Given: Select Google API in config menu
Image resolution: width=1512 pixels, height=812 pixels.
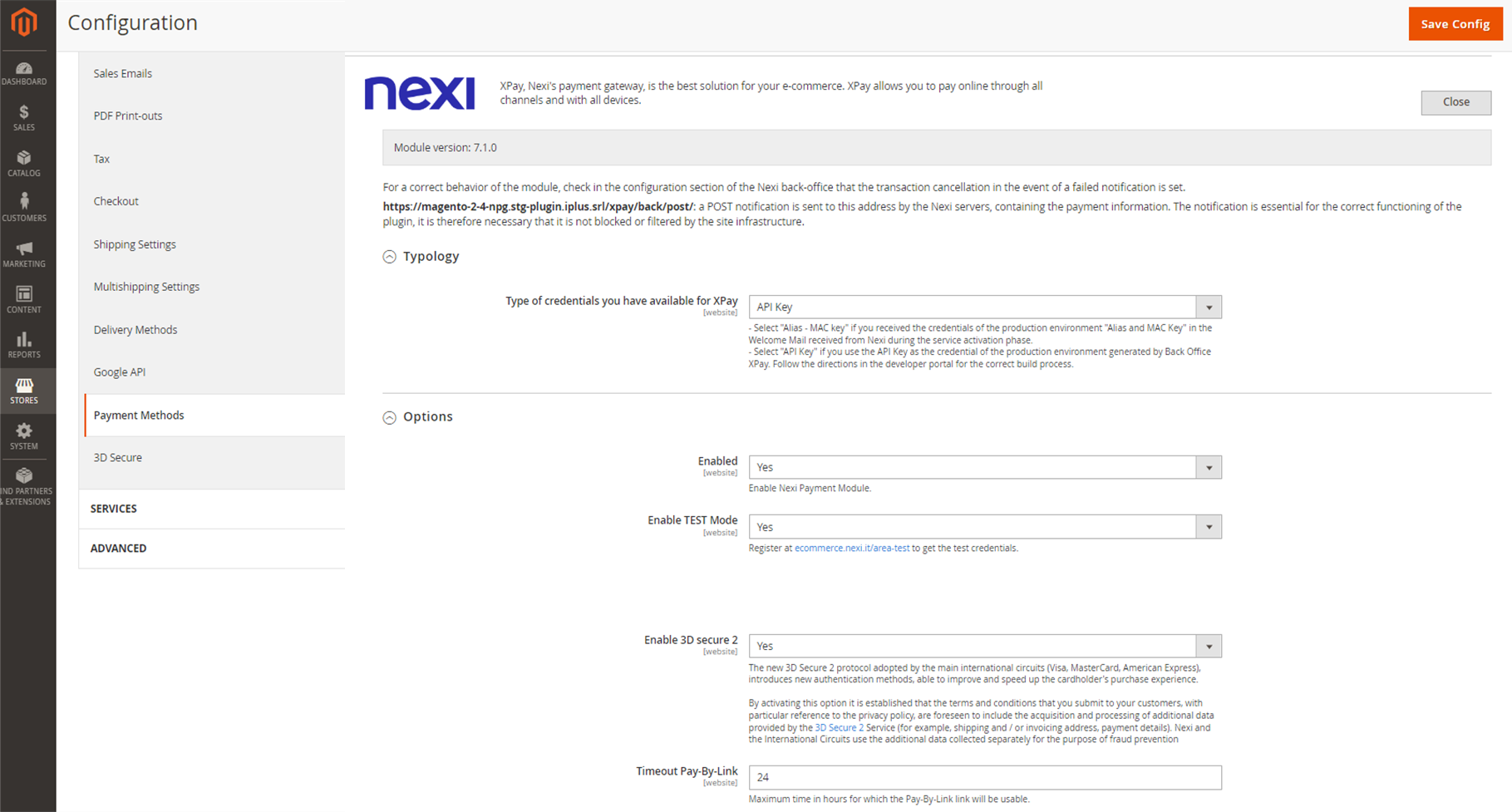Looking at the screenshot, I should (x=120, y=372).
